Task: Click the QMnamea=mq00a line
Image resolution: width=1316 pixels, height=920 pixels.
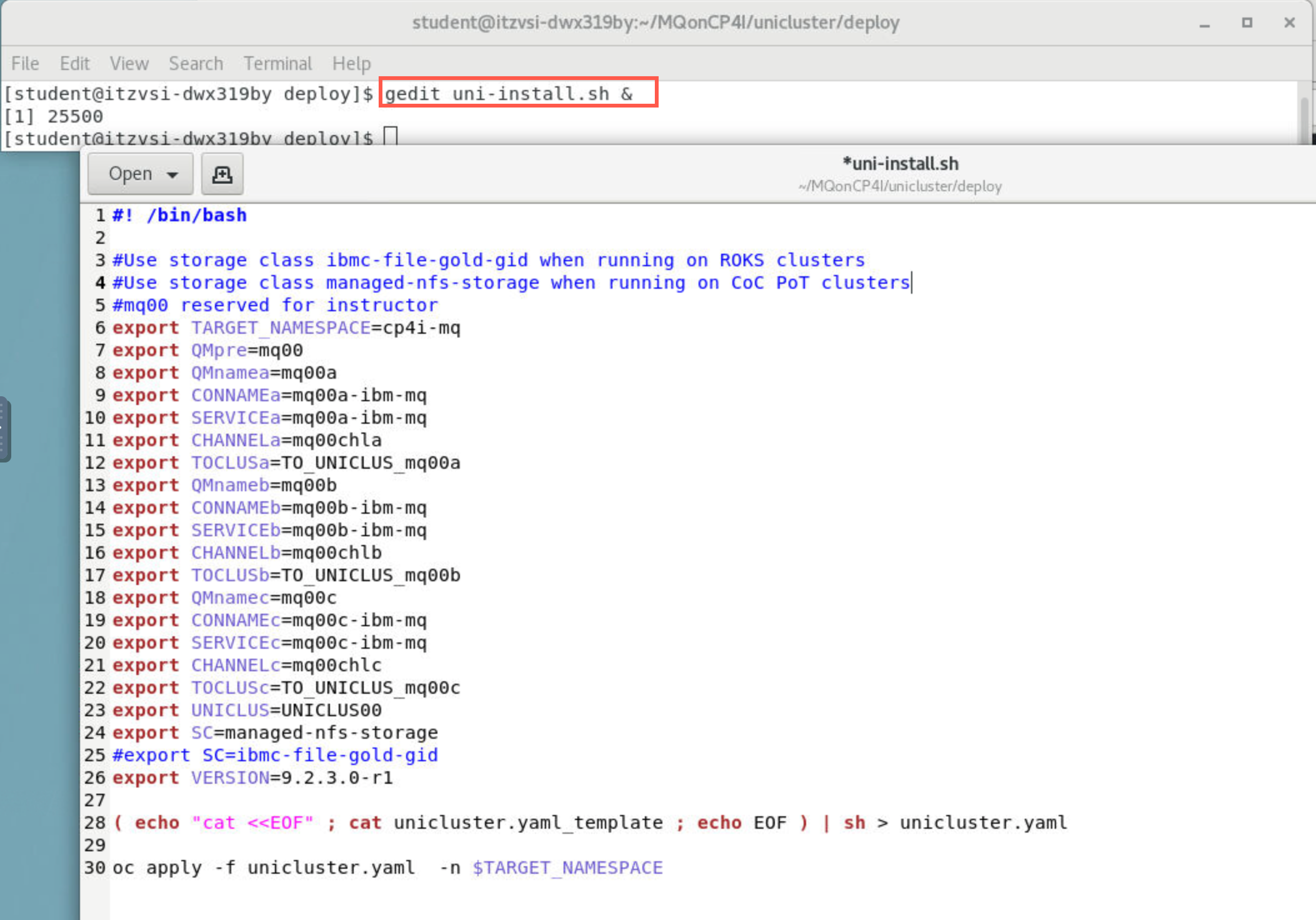Action: [x=224, y=372]
